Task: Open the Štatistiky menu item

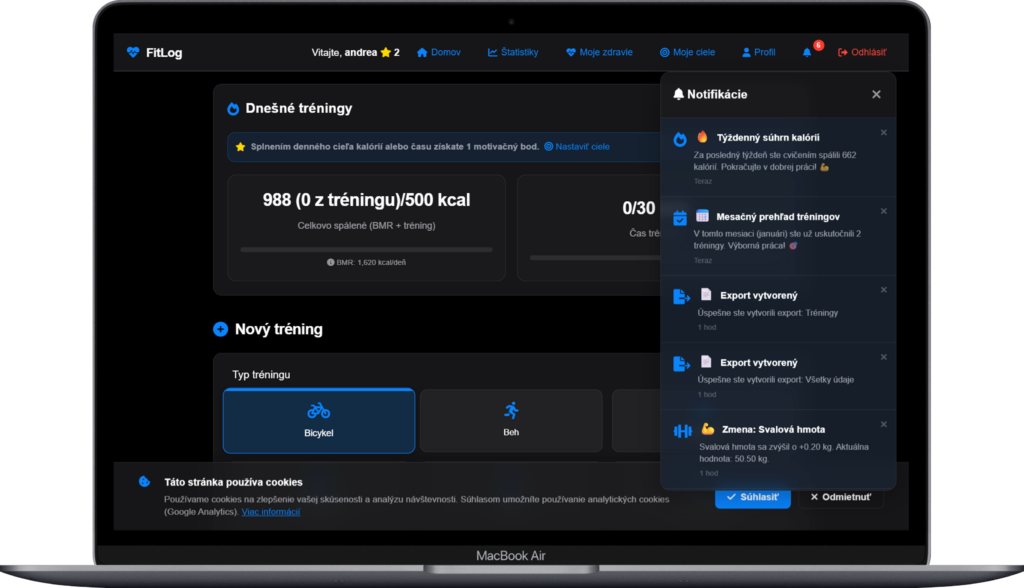Action: (x=513, y=53)
